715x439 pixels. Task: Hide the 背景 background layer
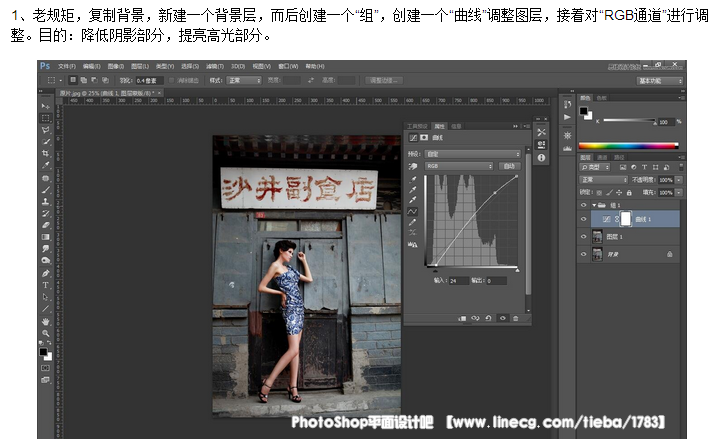583,254
